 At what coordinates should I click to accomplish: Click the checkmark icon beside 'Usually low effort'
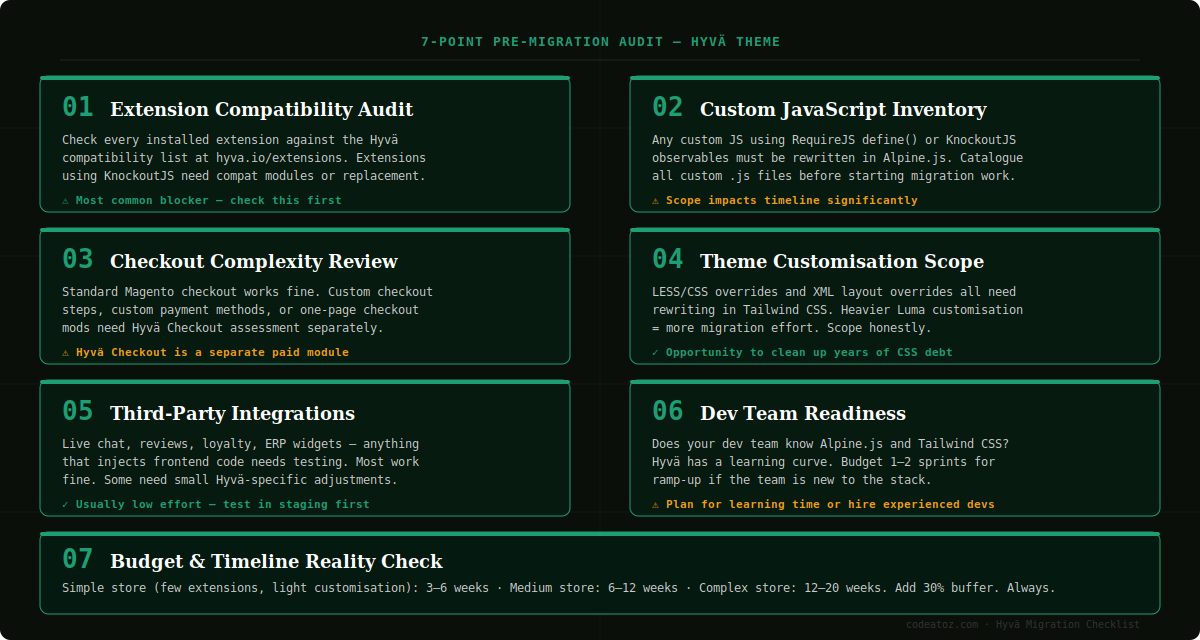pyautogui.click(x=66, y=504)
